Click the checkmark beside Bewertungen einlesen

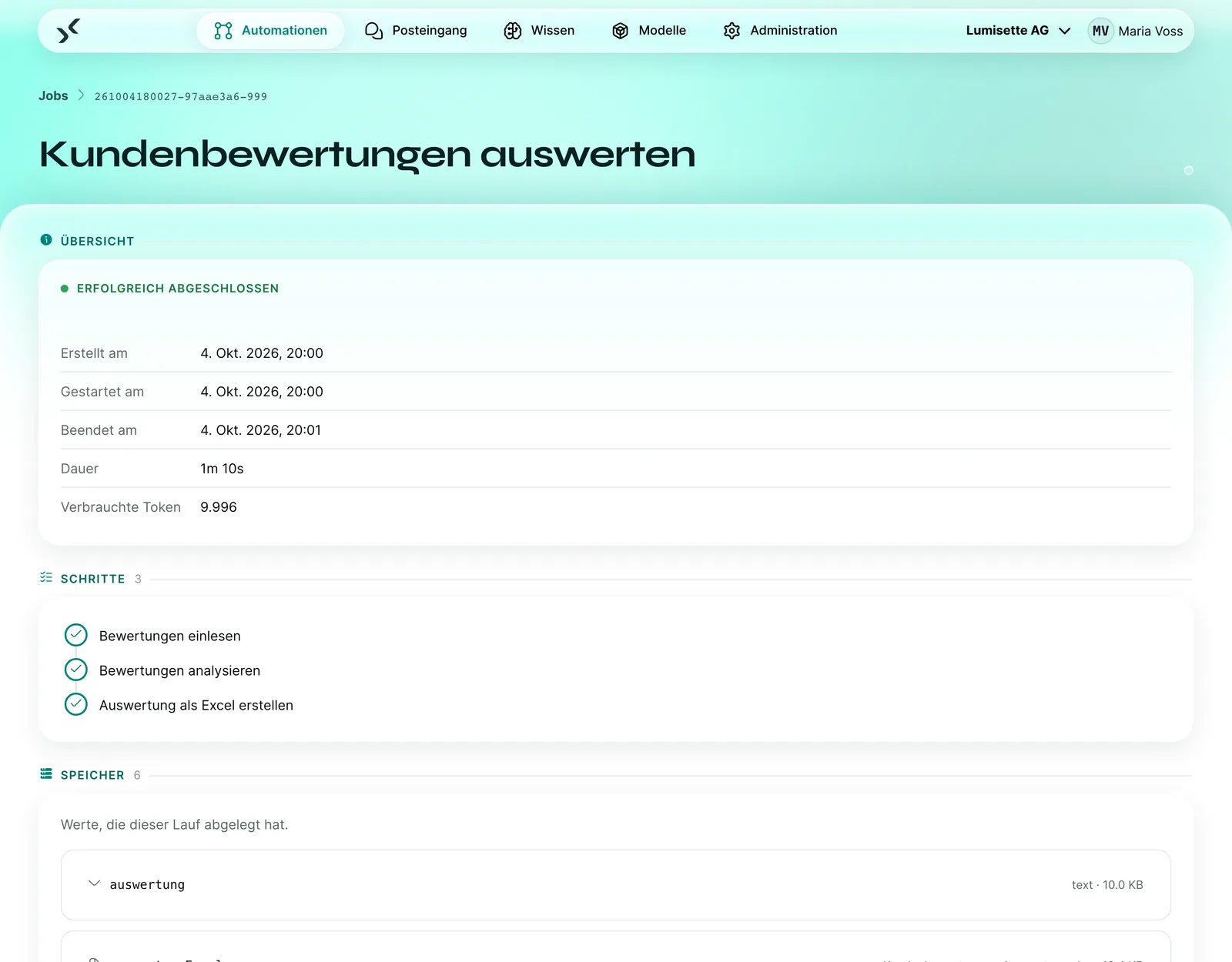tap(76, 635)
